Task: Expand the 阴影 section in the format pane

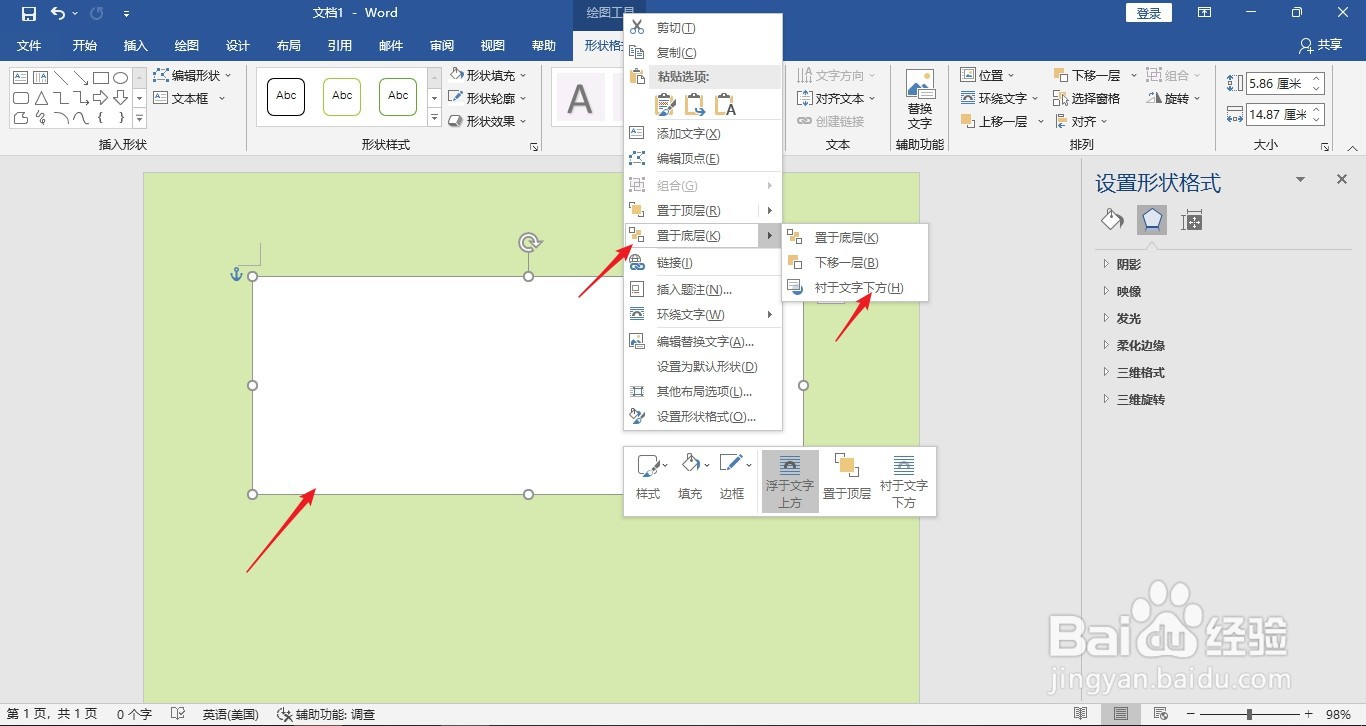Action: [1128, 263]
